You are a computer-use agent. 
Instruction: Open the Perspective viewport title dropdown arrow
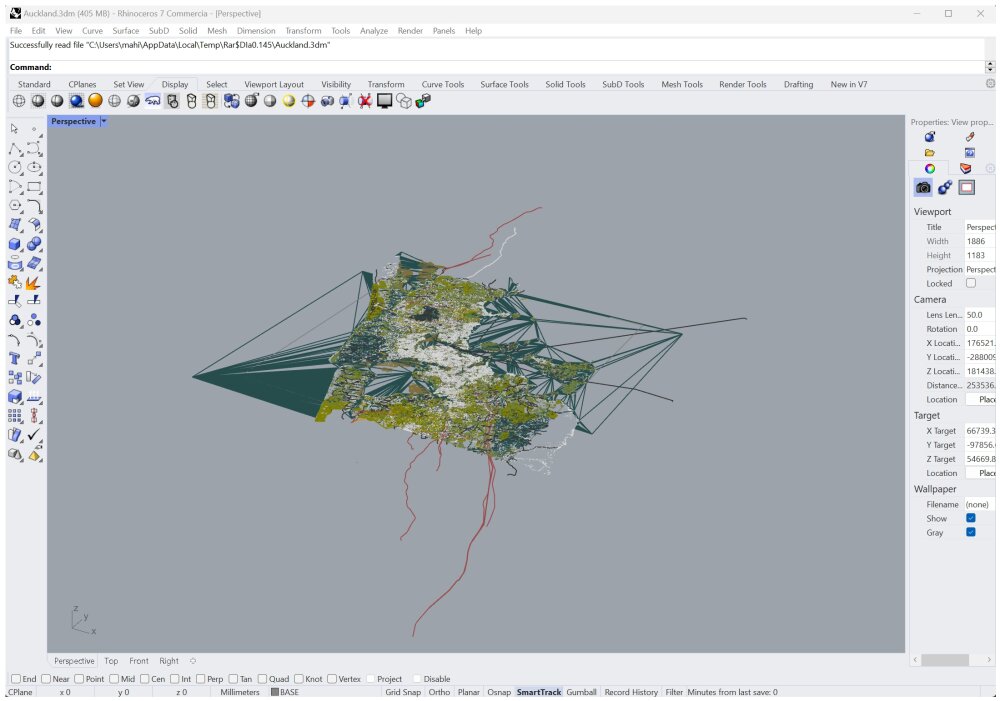point(104,121)
